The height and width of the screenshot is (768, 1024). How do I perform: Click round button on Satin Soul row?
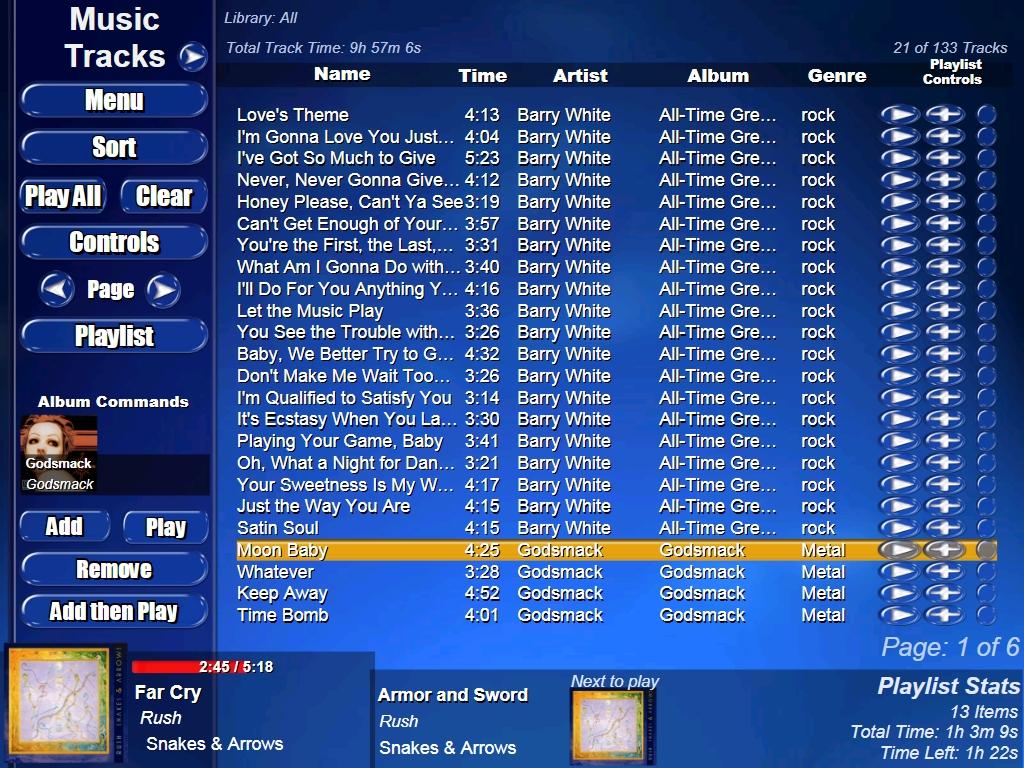tap(986, 528)
